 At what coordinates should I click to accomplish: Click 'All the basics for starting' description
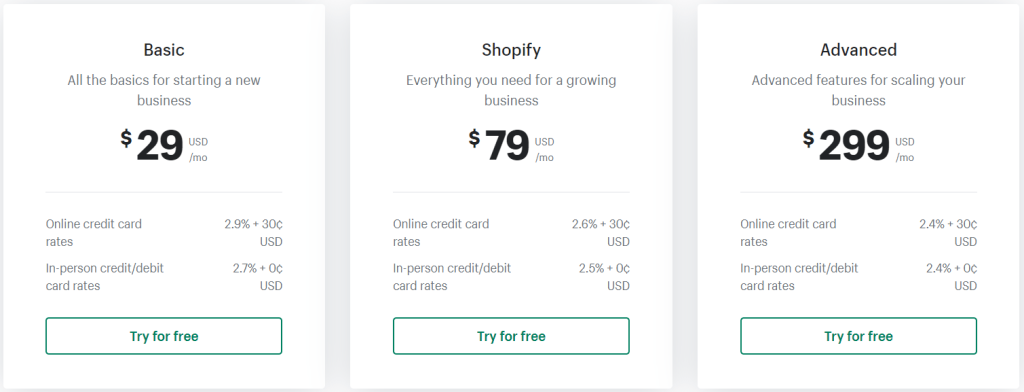coord(164,90)
